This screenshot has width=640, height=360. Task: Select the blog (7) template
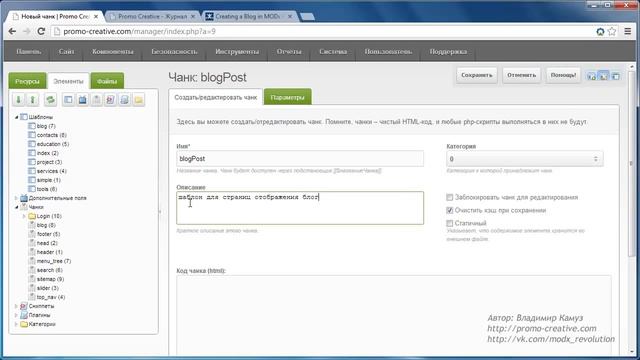[x=46, y=126]
